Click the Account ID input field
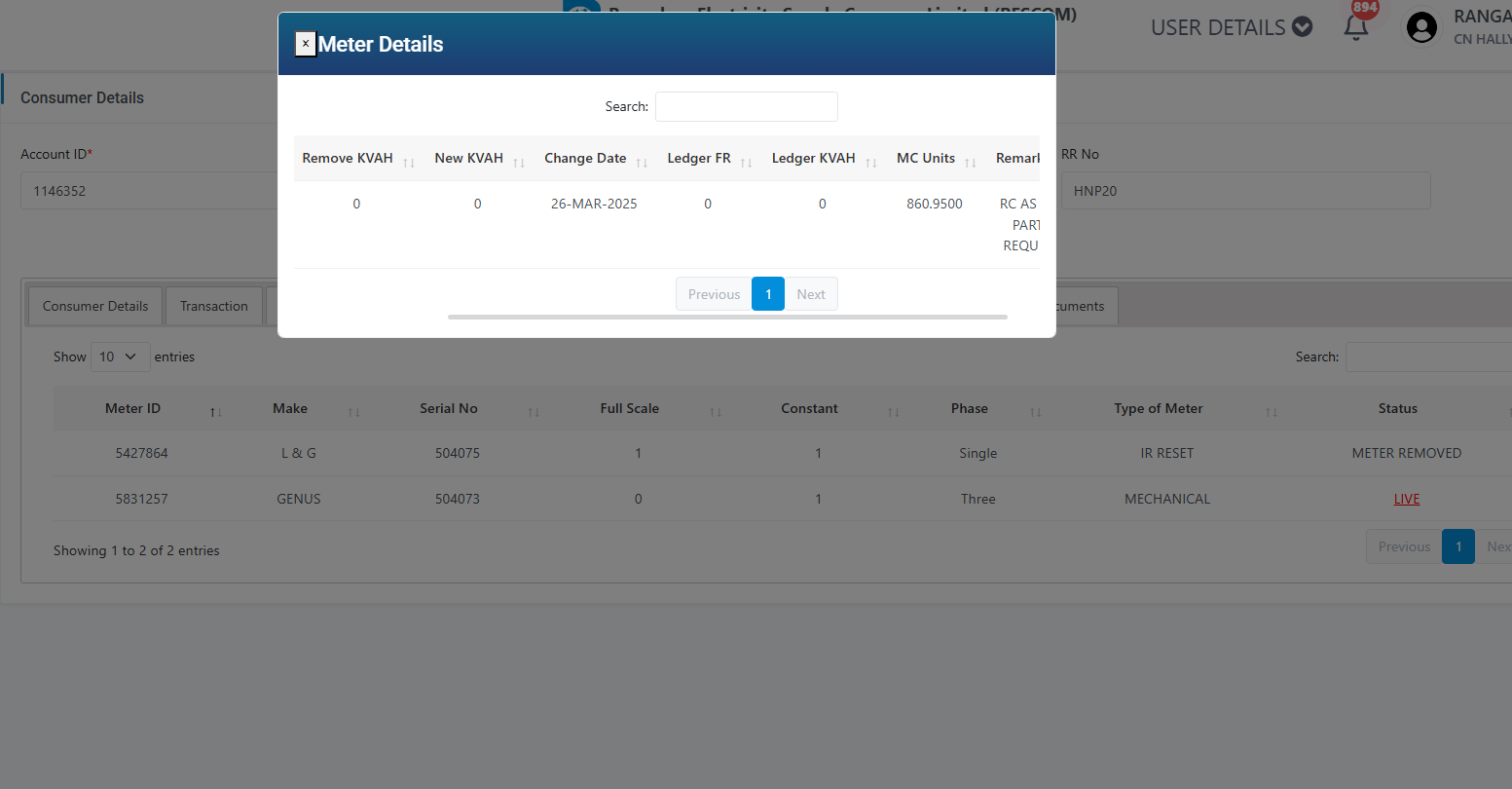This screenshot has width=1512, height=789. [x=151, y=191]
